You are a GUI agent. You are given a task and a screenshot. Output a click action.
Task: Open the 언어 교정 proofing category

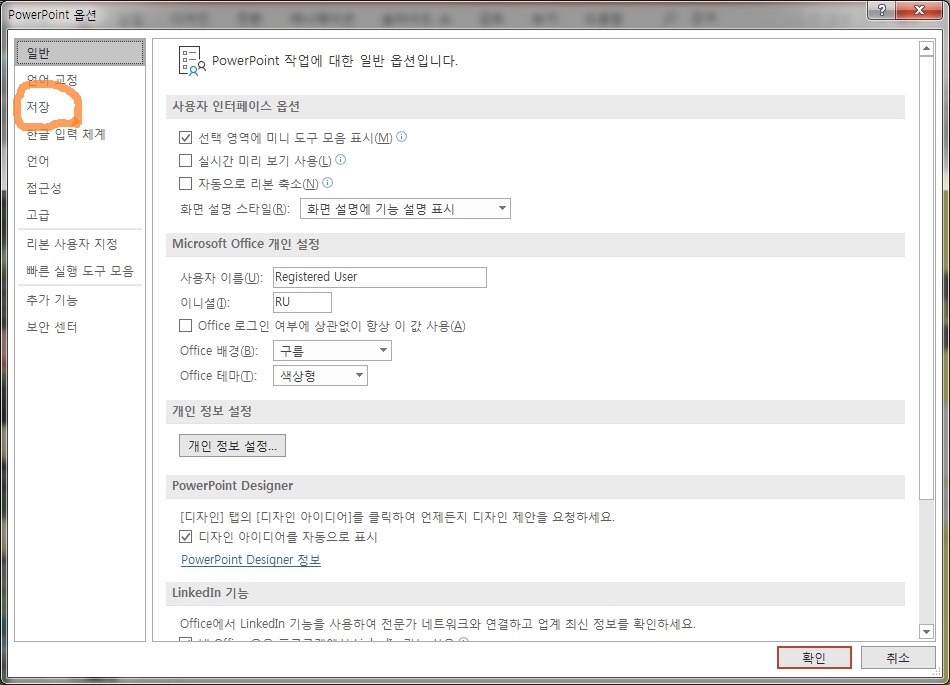point(80,79)
